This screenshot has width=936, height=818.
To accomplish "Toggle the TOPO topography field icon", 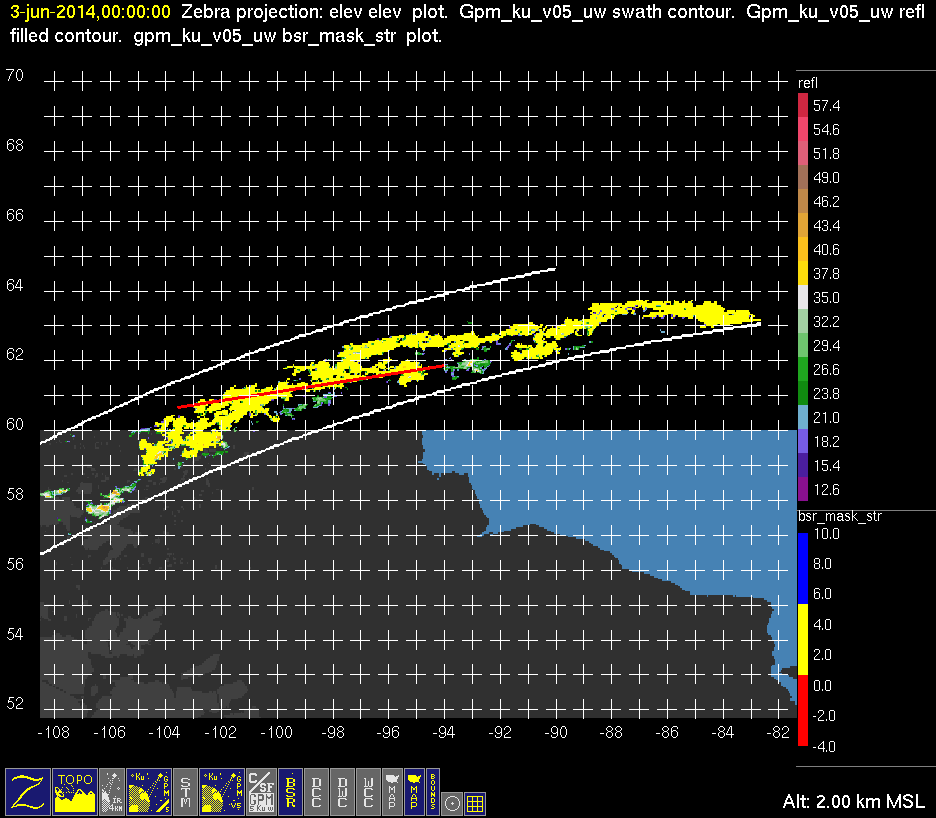I will (77, 790).
